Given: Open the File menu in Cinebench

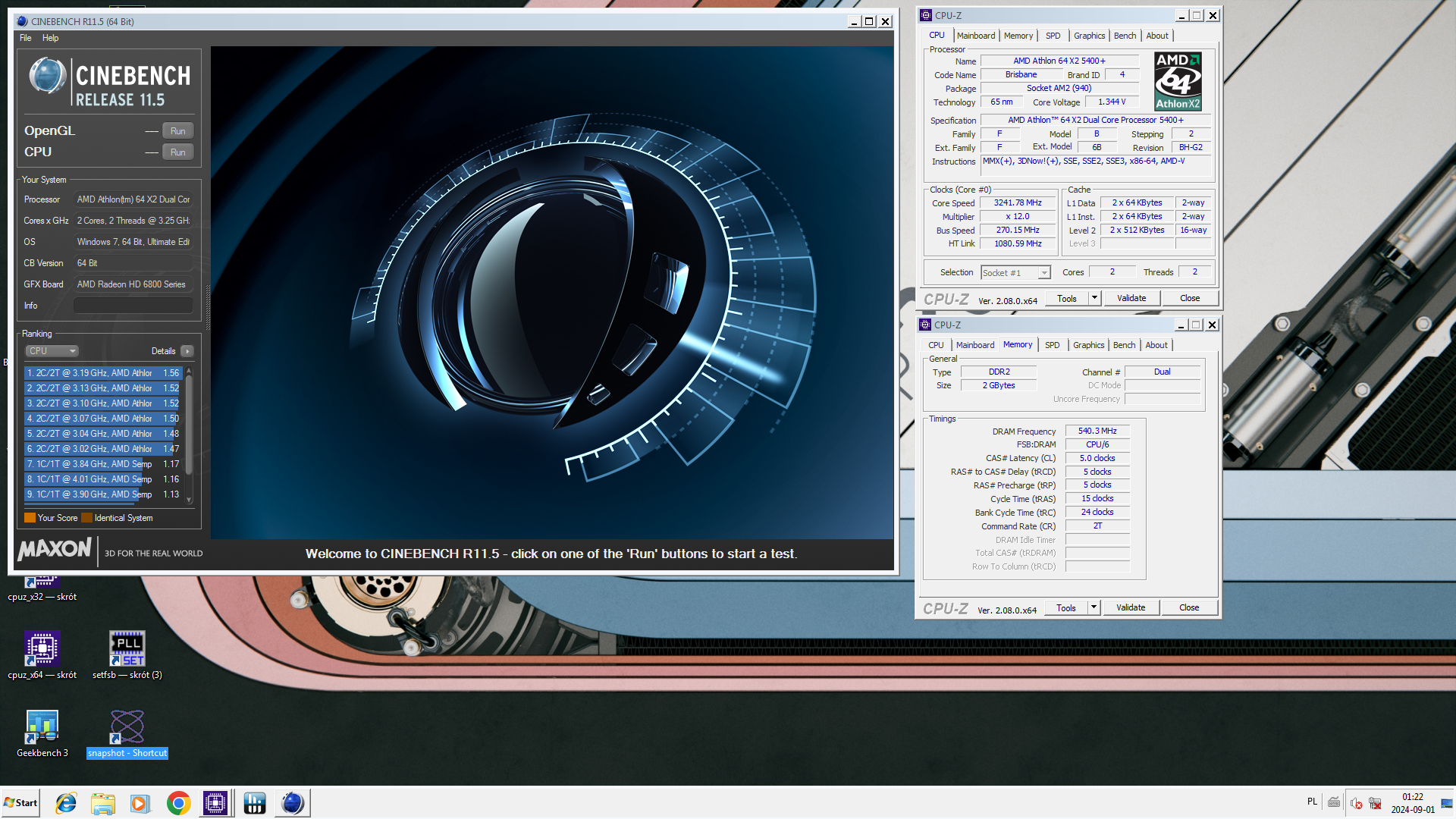Looking at the screenshot, I should pyautogui.click(x=26, y=38).
